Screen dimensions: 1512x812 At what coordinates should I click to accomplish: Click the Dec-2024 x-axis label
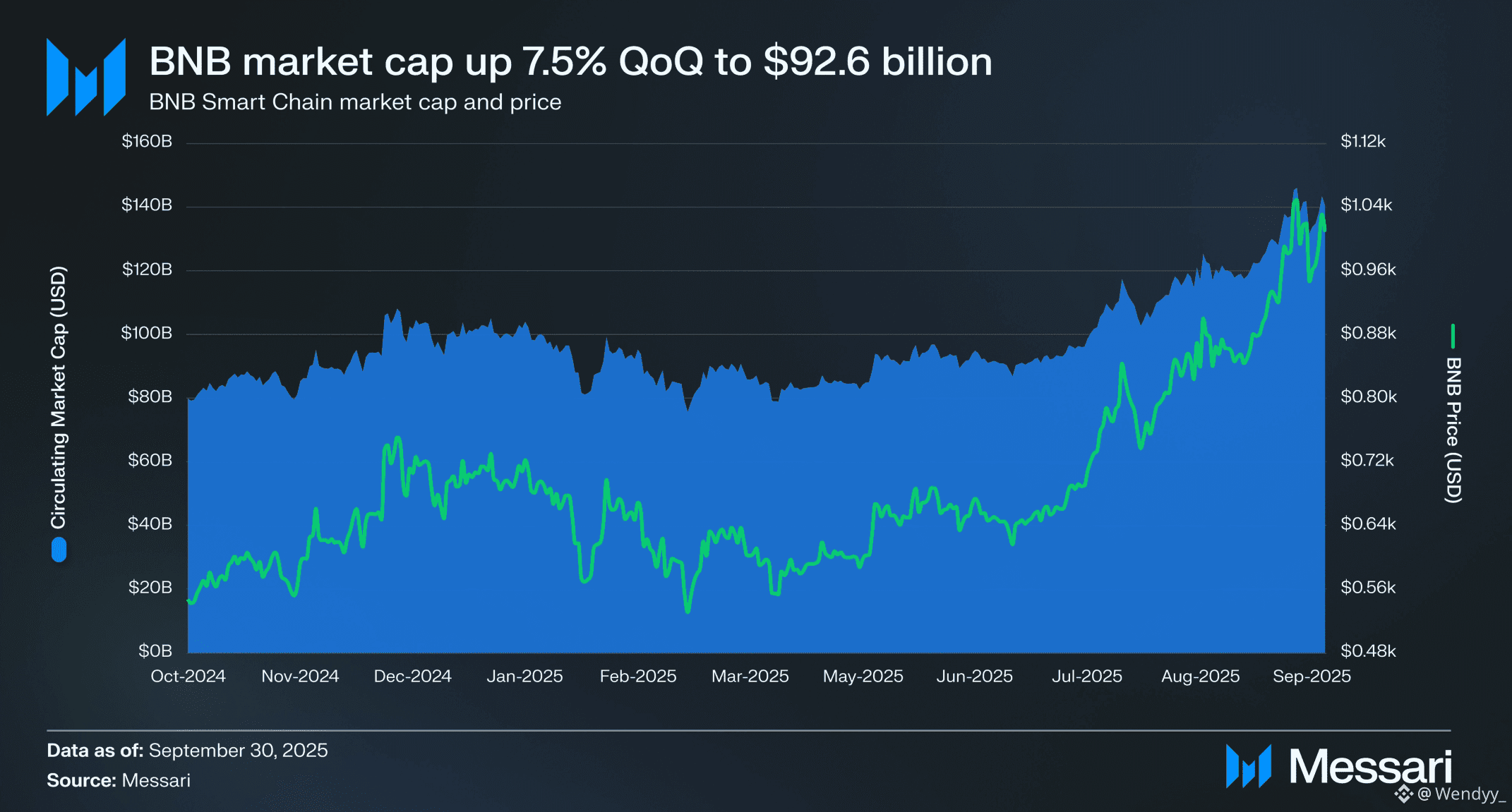click(x=412, y=676)
